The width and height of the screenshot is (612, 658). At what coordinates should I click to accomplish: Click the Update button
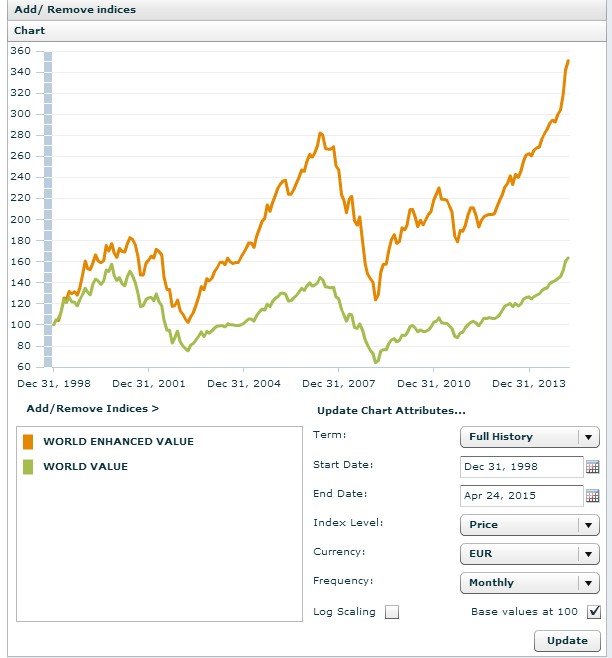point(567,641)
